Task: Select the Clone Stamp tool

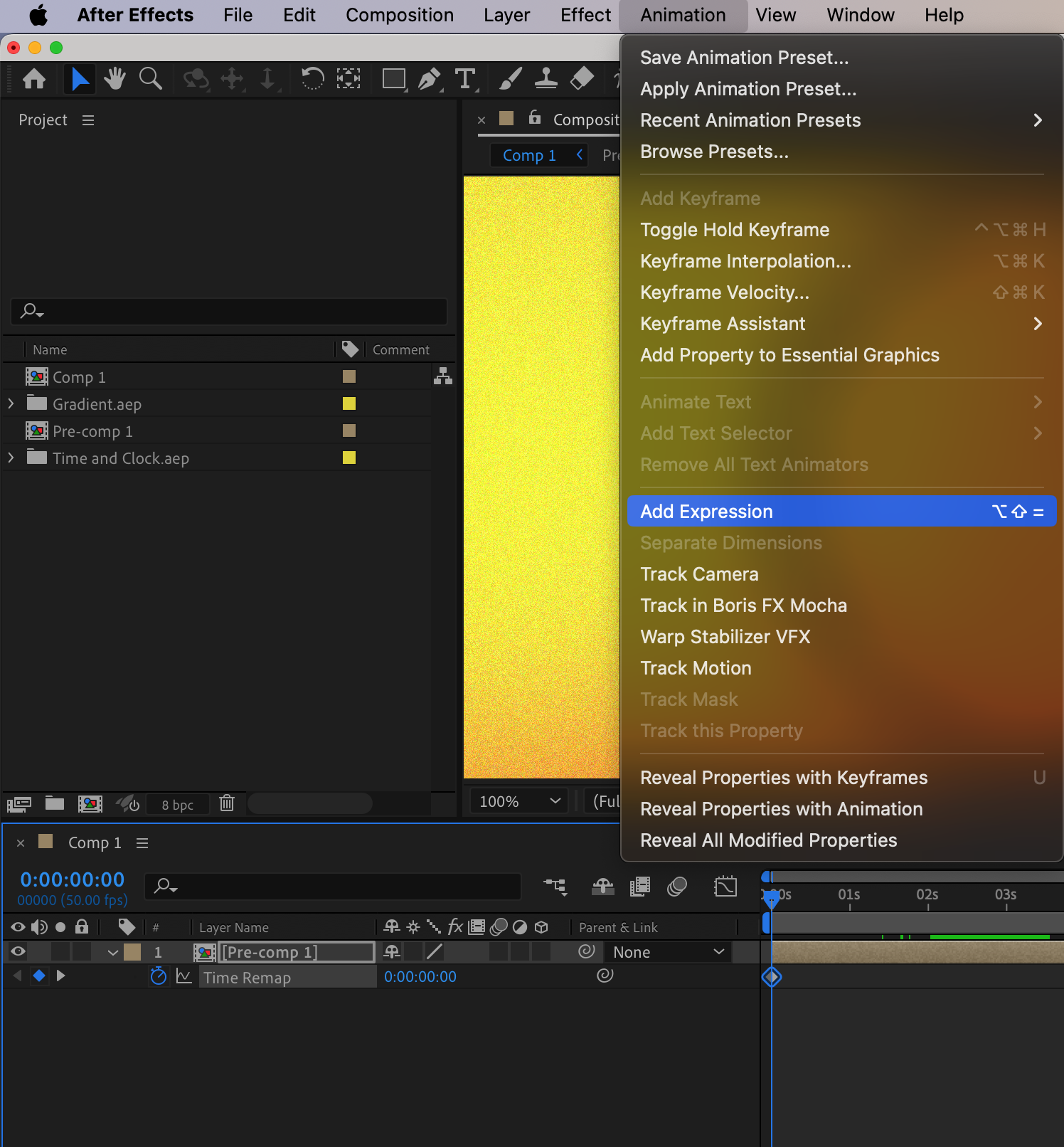Action: [546, 78]
